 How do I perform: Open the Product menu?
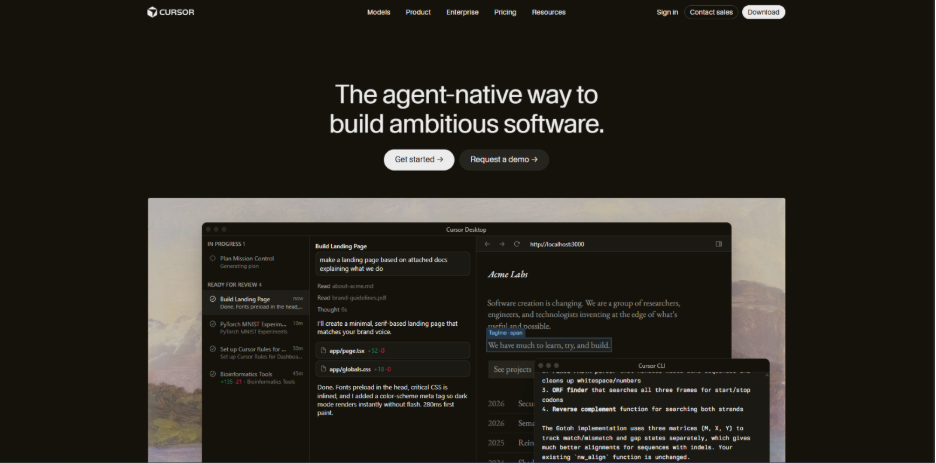coord(418,12)
